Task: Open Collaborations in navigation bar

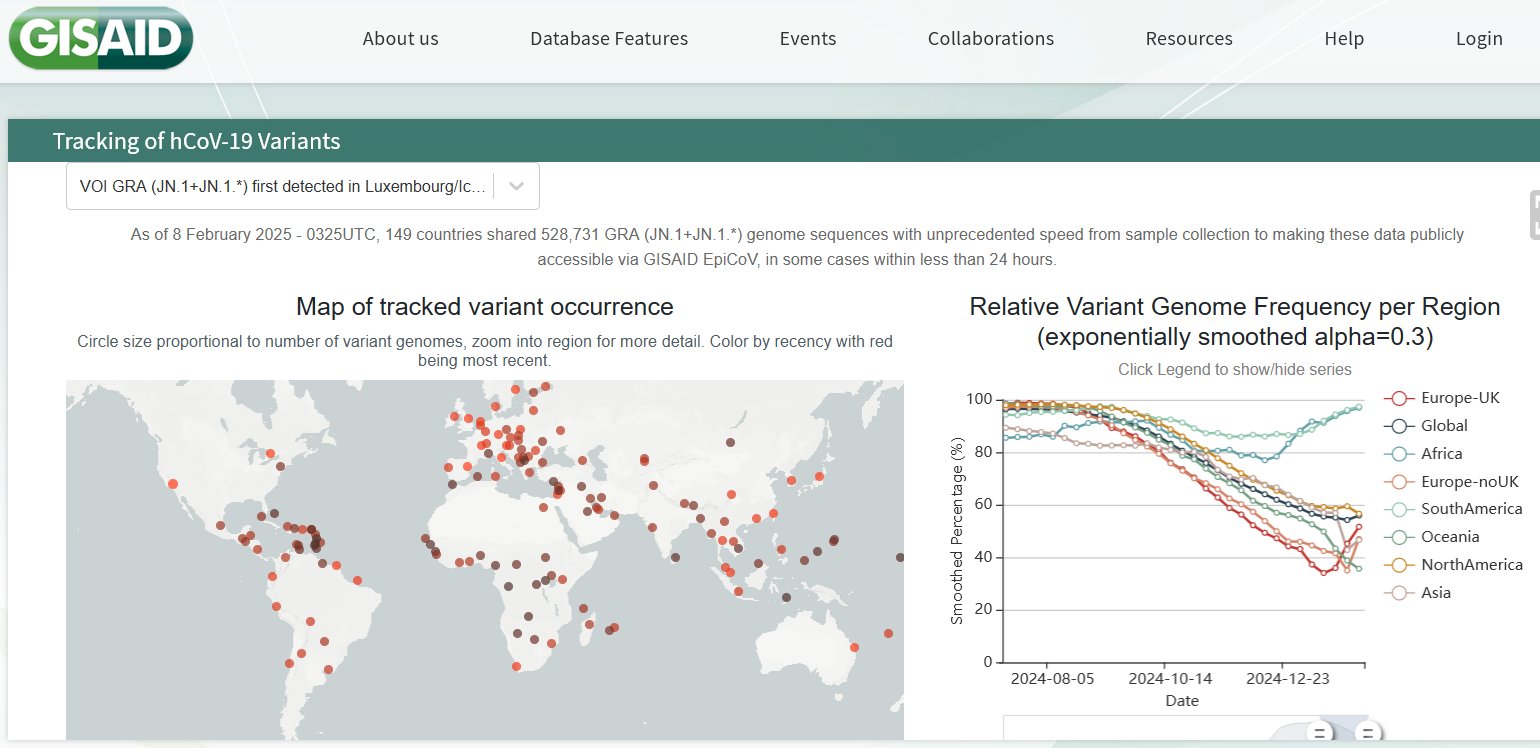Action: tap(990, 39)
